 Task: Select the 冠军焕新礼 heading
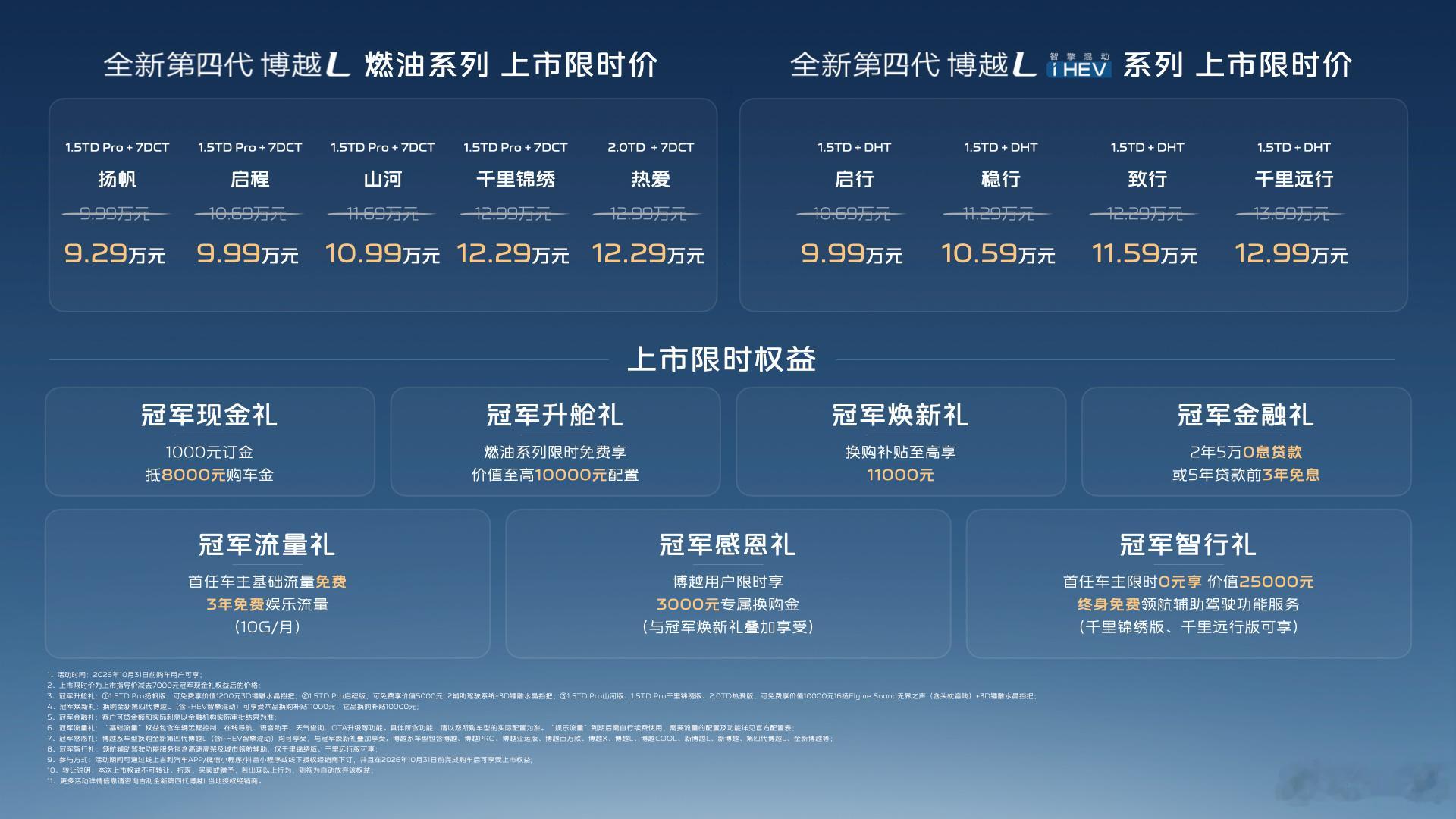tap(900, 415)
